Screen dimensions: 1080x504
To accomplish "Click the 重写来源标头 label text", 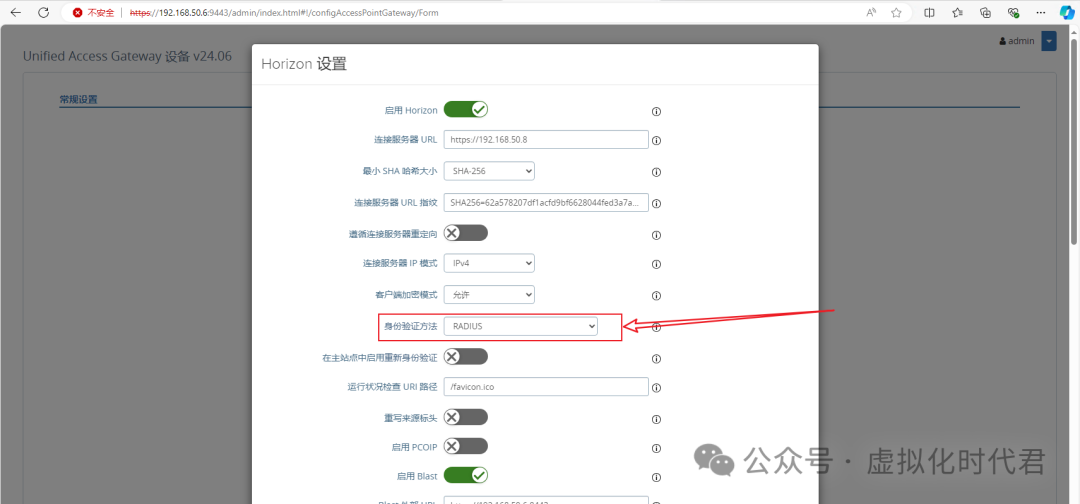I will click(x=411, y=418).
